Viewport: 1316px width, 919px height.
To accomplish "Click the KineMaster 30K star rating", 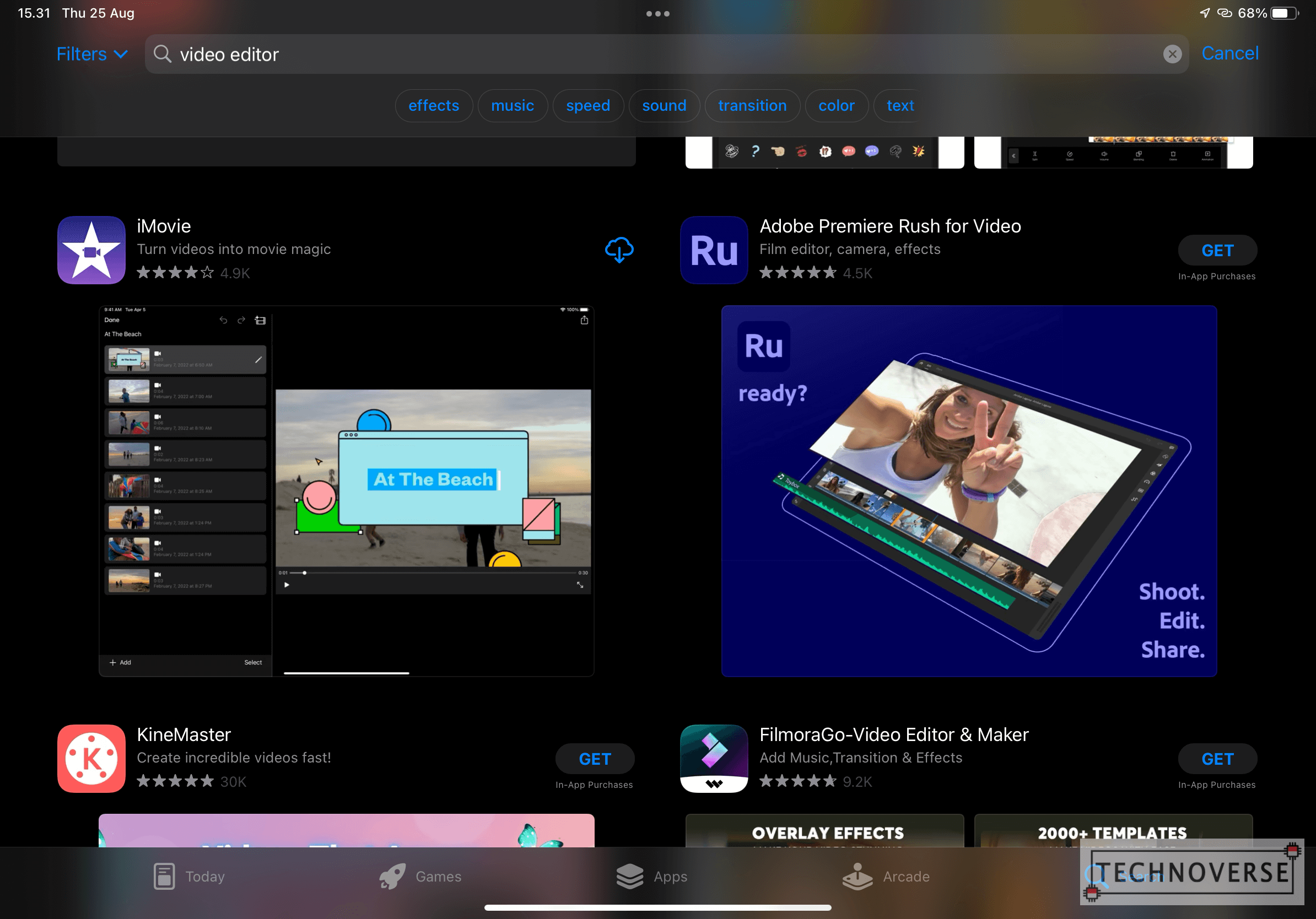I will coord(191,781).
